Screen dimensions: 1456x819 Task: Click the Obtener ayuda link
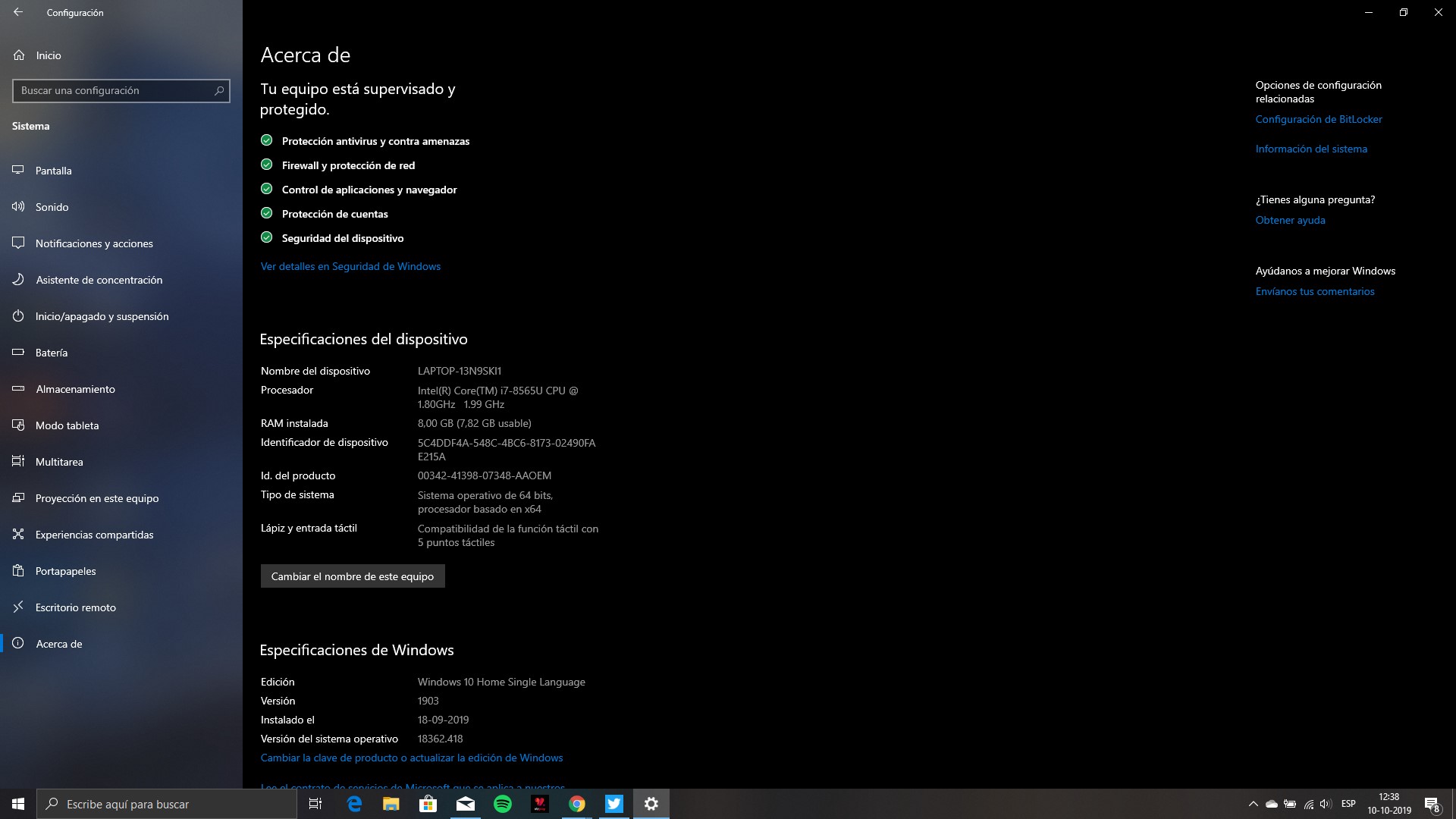tap(1290, 220)
